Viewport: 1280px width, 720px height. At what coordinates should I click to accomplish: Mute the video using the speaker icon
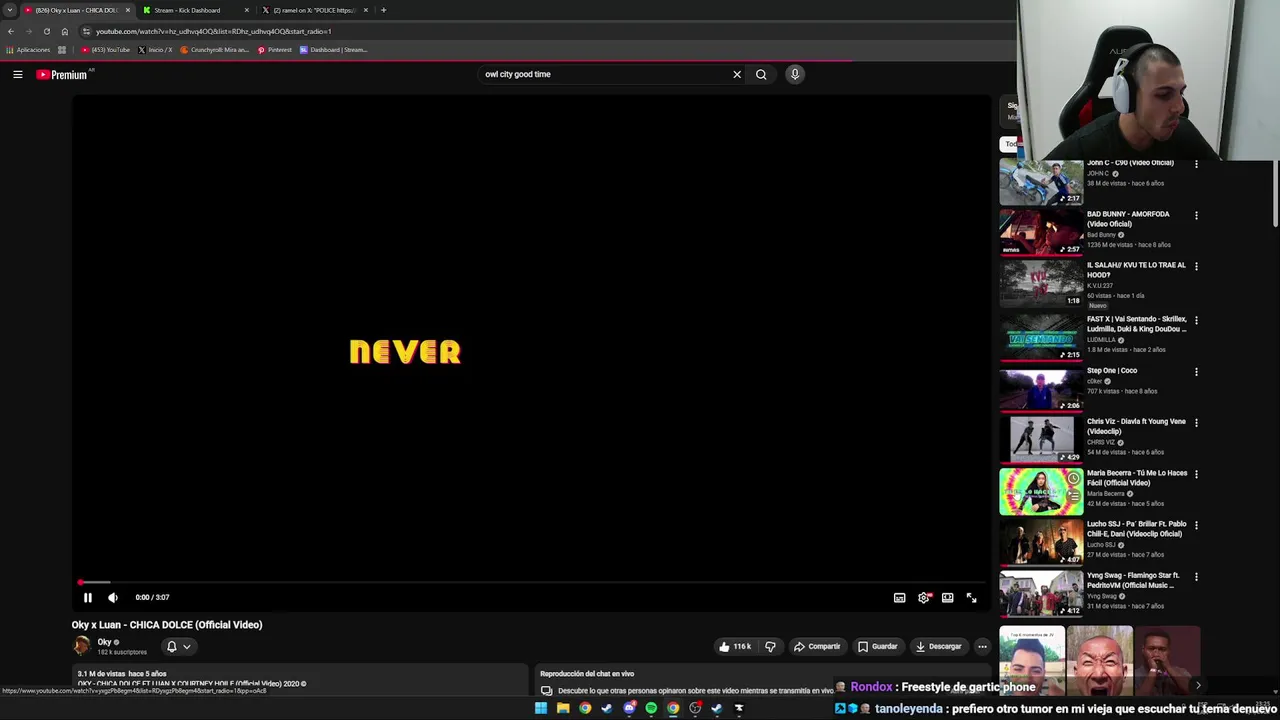(x=113, y=597)
